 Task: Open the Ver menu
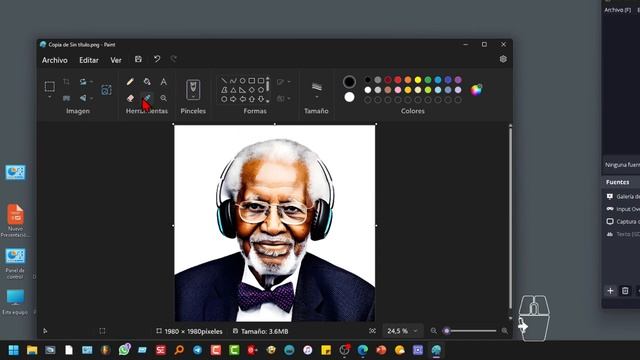point(116,60)
